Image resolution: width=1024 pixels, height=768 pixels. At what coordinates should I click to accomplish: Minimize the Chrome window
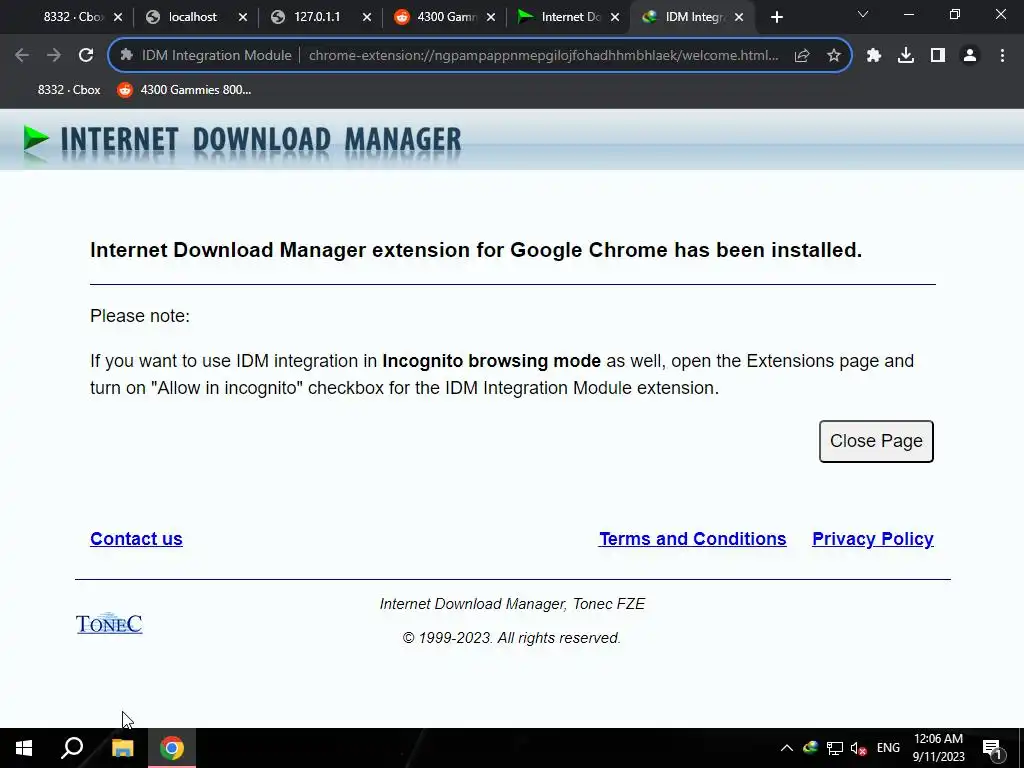coord(908,14)
